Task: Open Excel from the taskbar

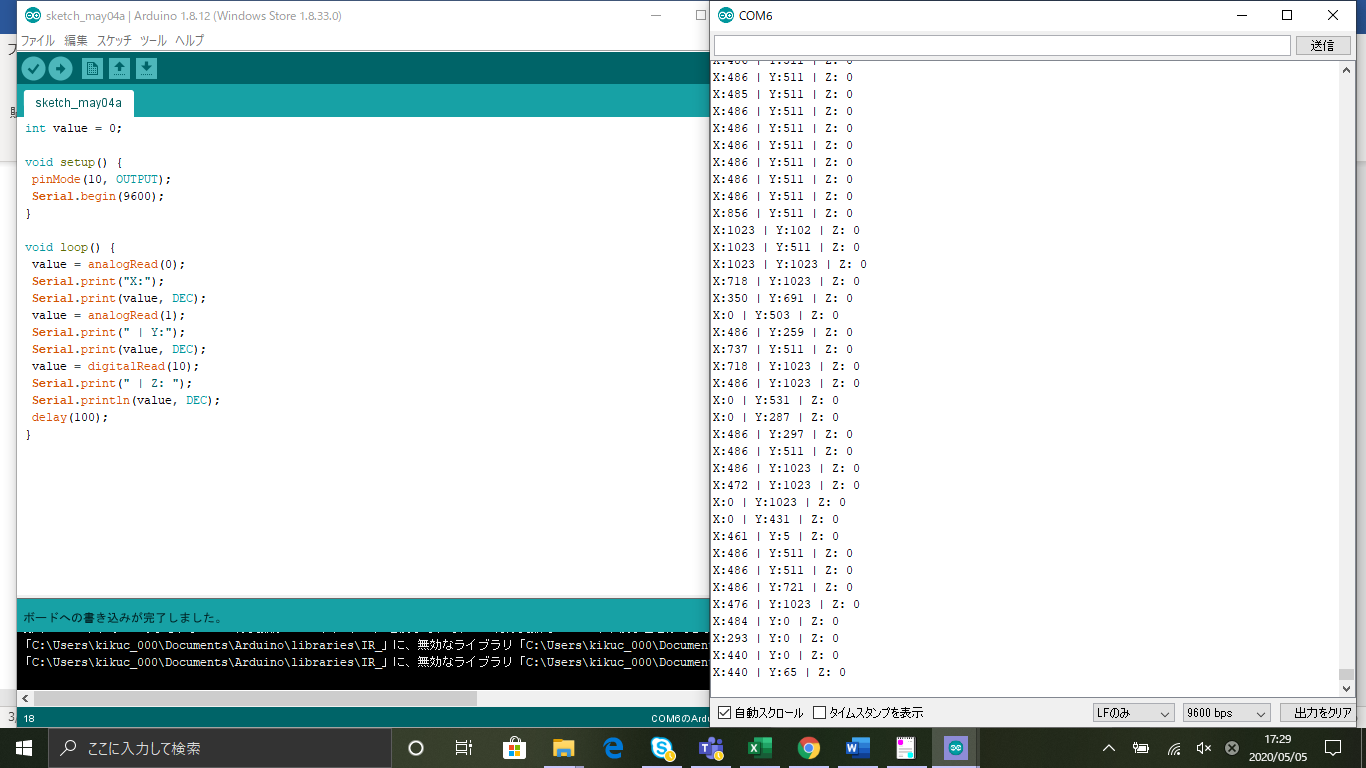Action: tap(760, 748)
